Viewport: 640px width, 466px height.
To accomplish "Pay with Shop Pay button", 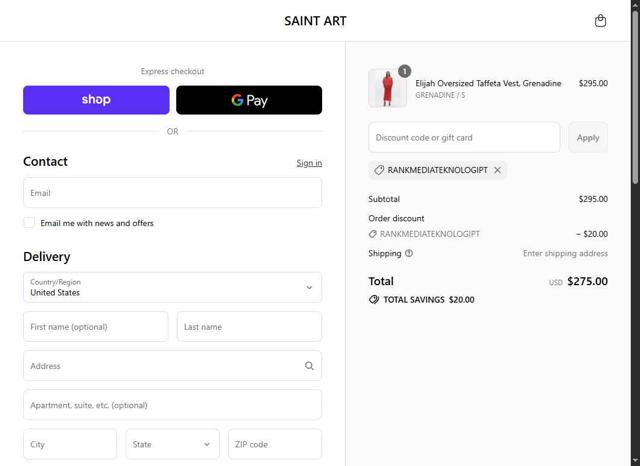I will pyautogui.click(x=96, y=100).
